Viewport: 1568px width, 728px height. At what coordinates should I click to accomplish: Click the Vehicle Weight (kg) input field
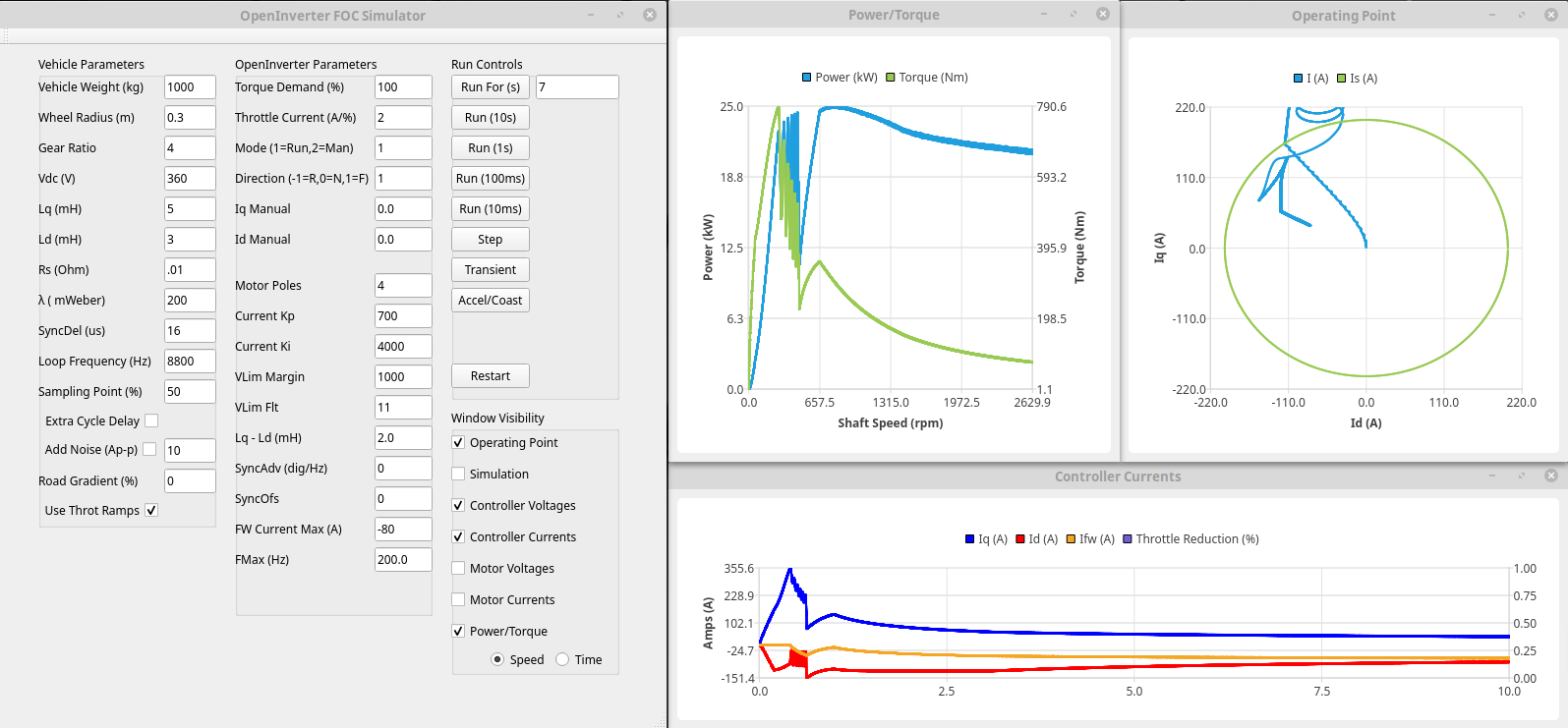[x=190, y=87]
